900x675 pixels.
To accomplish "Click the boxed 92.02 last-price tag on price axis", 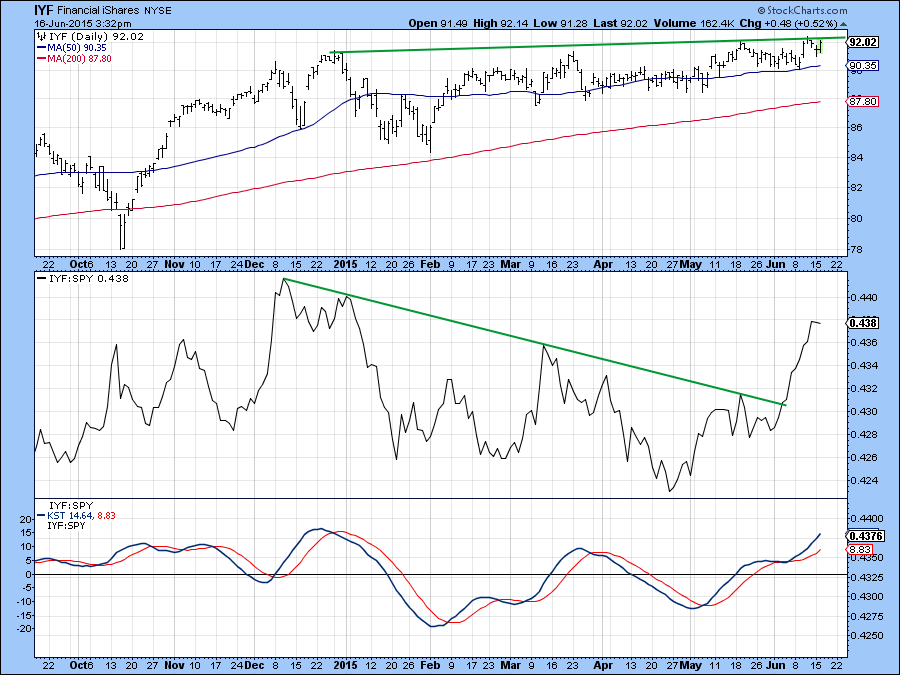I will tap(863, 42).
